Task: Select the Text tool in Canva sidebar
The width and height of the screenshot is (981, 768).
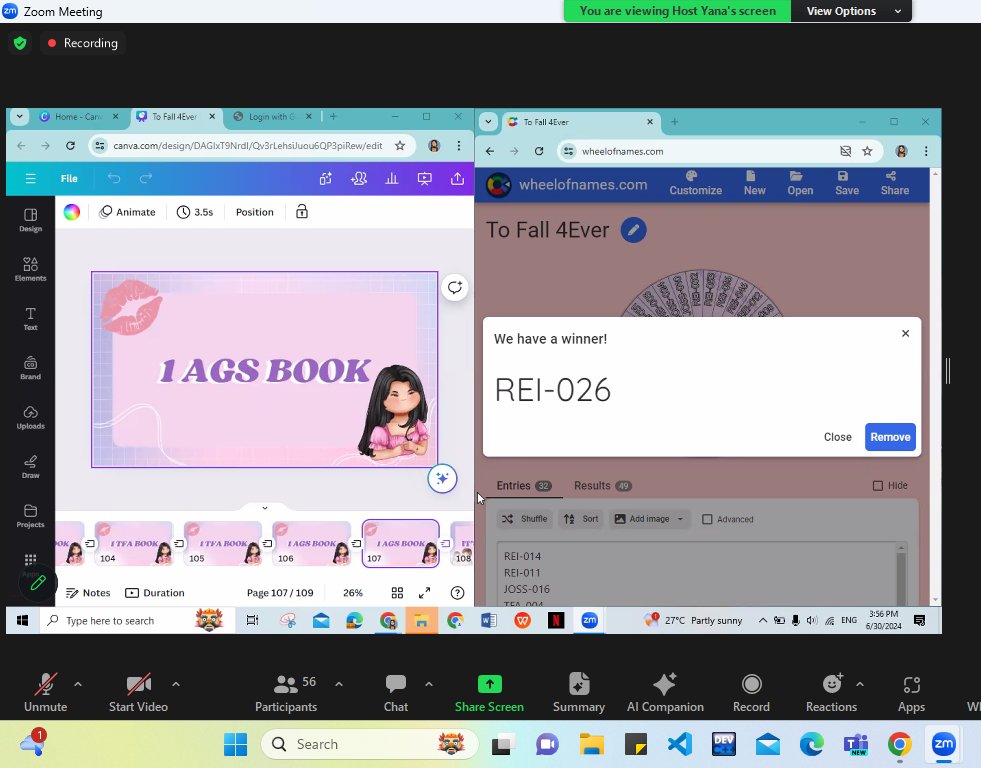Action: (30, 319)
